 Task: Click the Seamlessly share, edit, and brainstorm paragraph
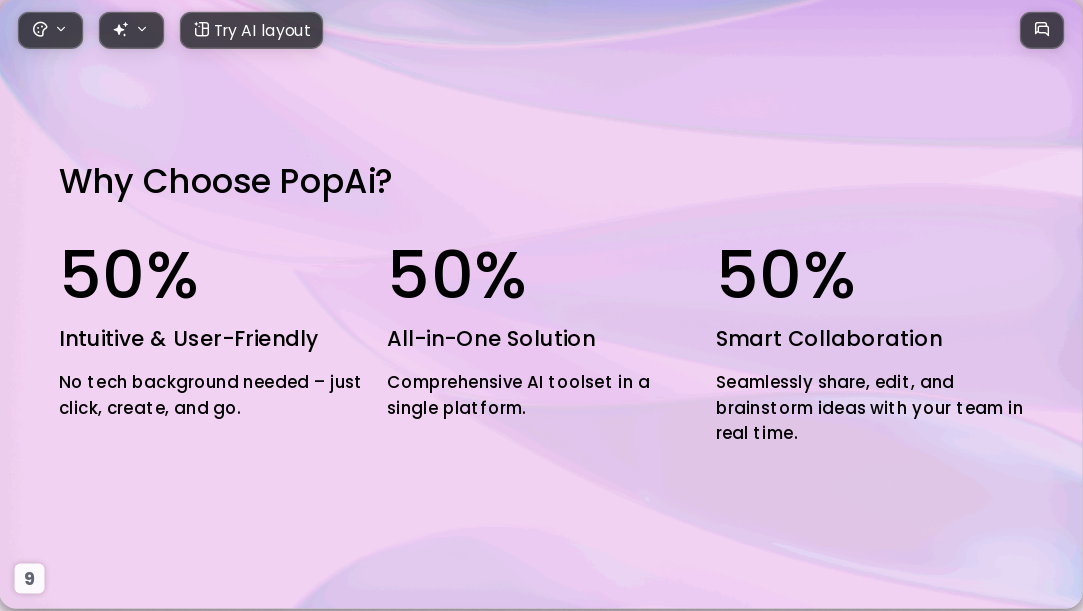click(x=869, y=407)
